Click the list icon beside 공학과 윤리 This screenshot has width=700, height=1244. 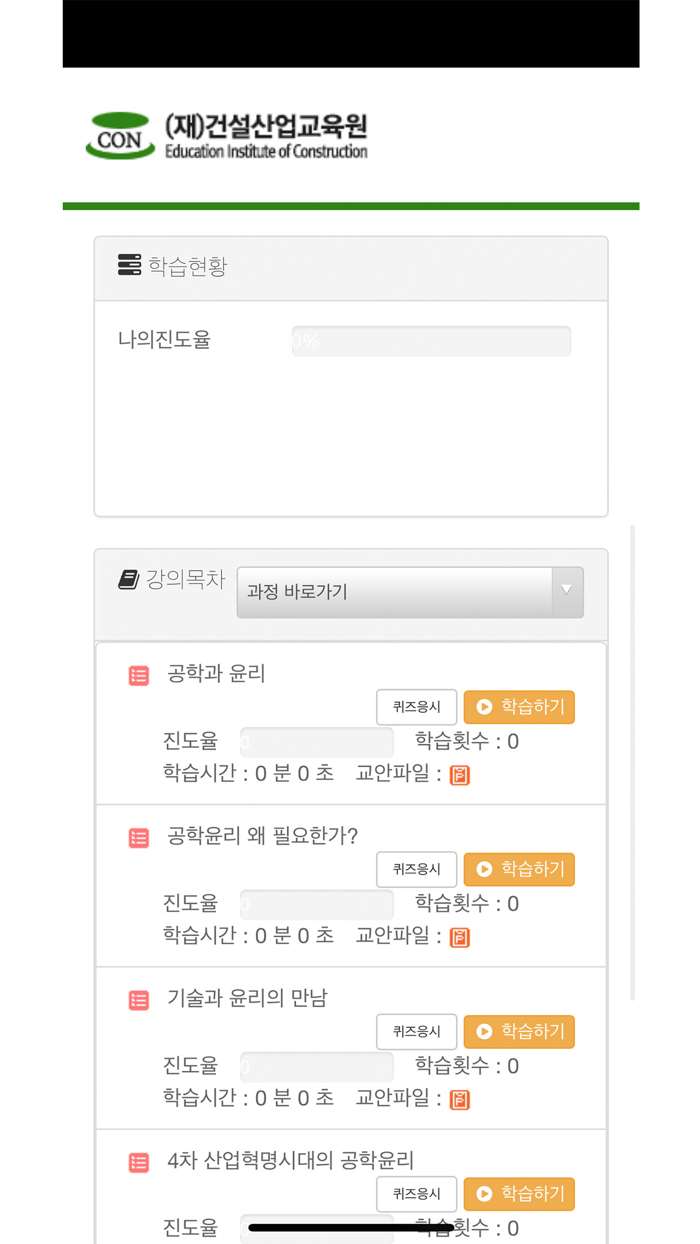click(139, 675)
